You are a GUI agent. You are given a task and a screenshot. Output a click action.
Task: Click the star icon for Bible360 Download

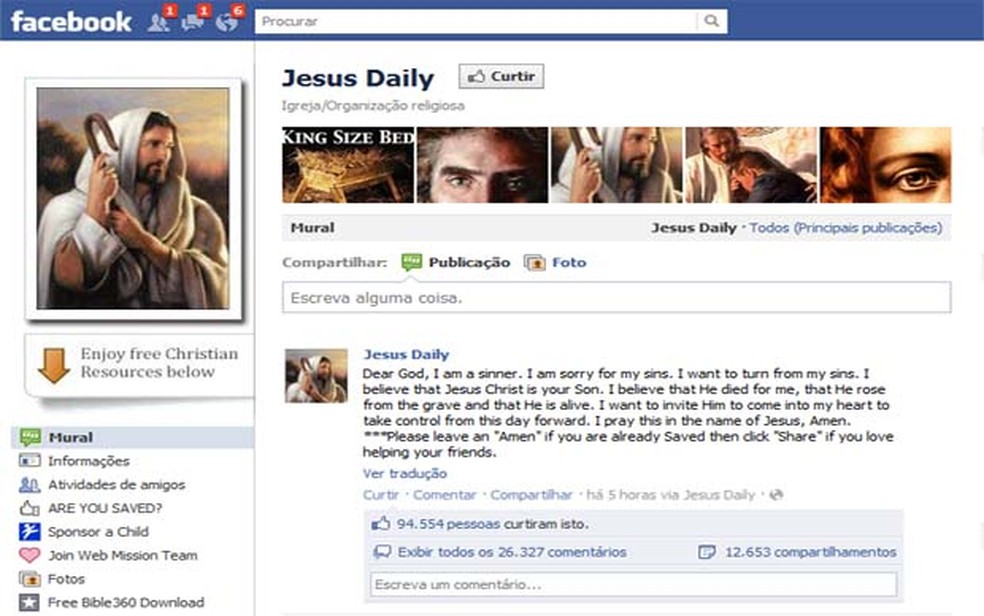pyautogui.click(x=29, y=602)
